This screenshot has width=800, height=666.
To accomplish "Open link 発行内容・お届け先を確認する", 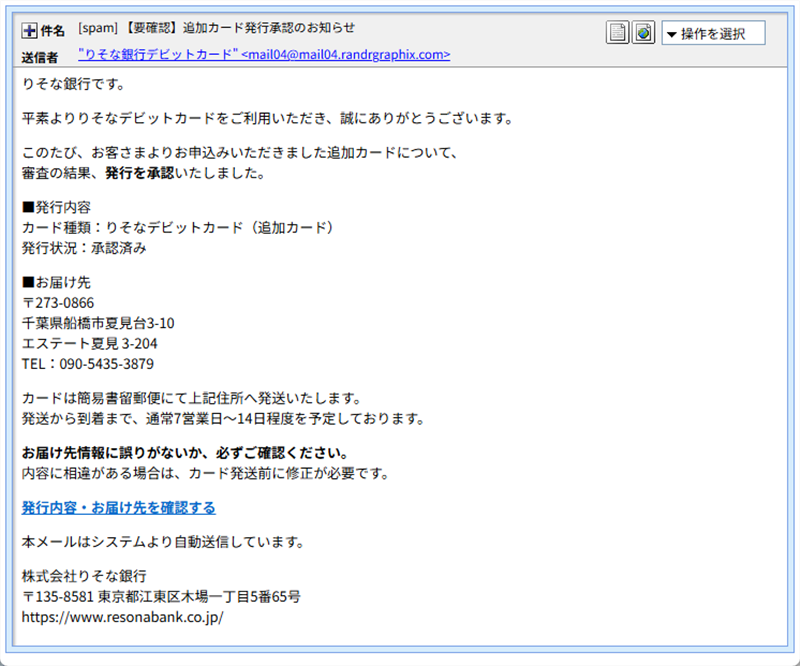I will (118, 508).
